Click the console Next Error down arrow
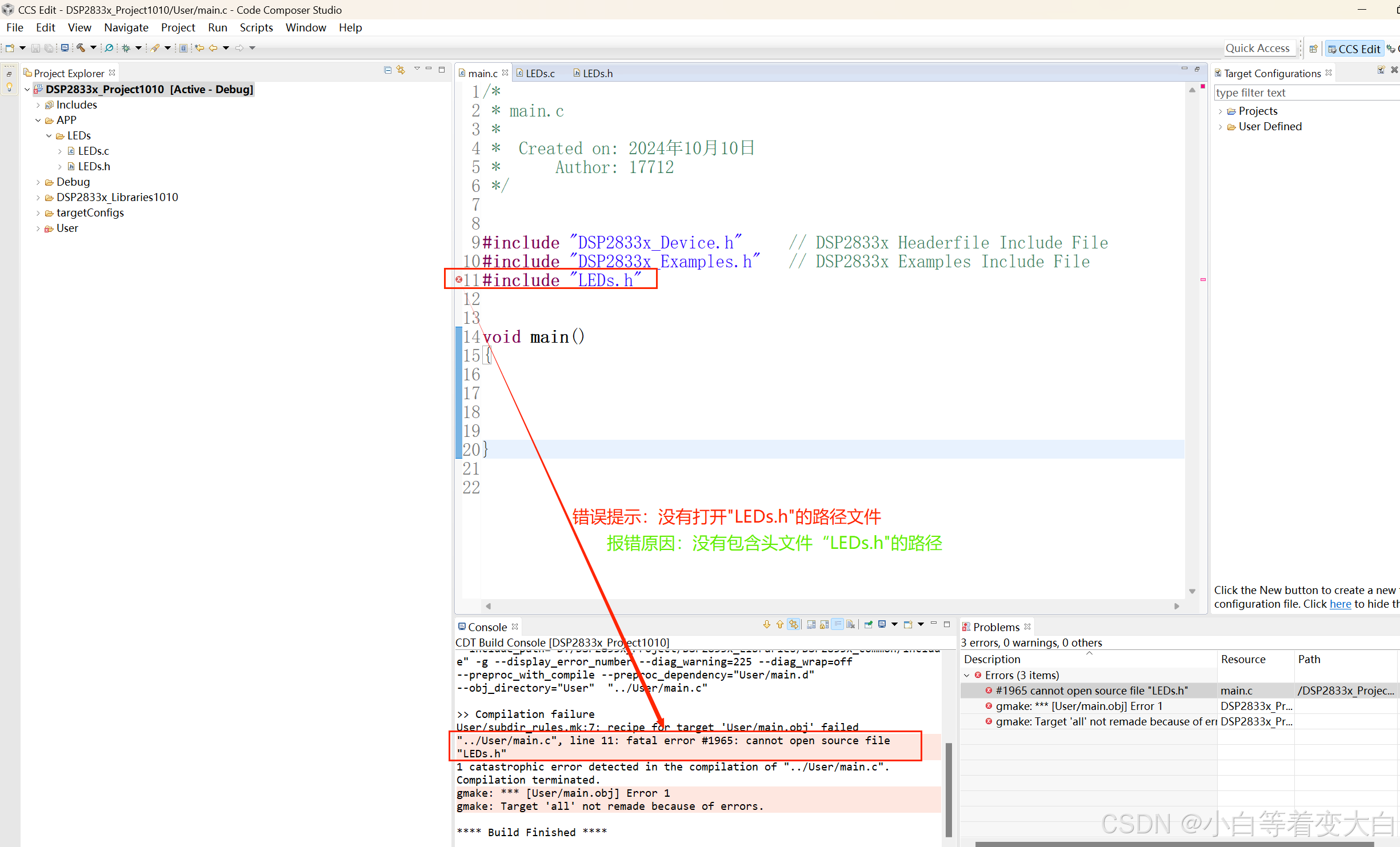The image size is (1400, 847). (x=767, y=624)
